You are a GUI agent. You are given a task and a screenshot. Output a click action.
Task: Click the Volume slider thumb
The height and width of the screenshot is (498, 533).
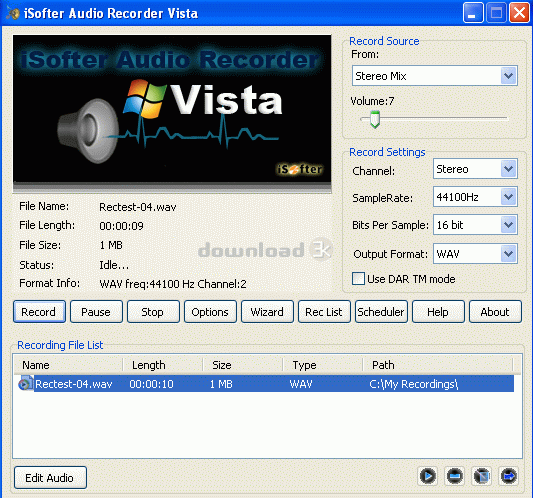(x=375, y=119)
